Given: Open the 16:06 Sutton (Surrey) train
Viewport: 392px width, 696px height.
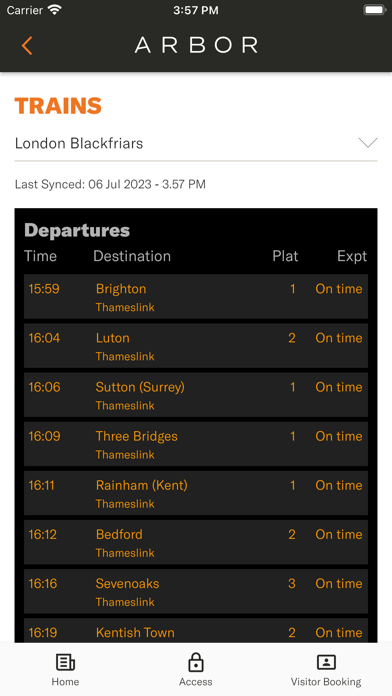Looking at the screenshot, I should point(196,395).
